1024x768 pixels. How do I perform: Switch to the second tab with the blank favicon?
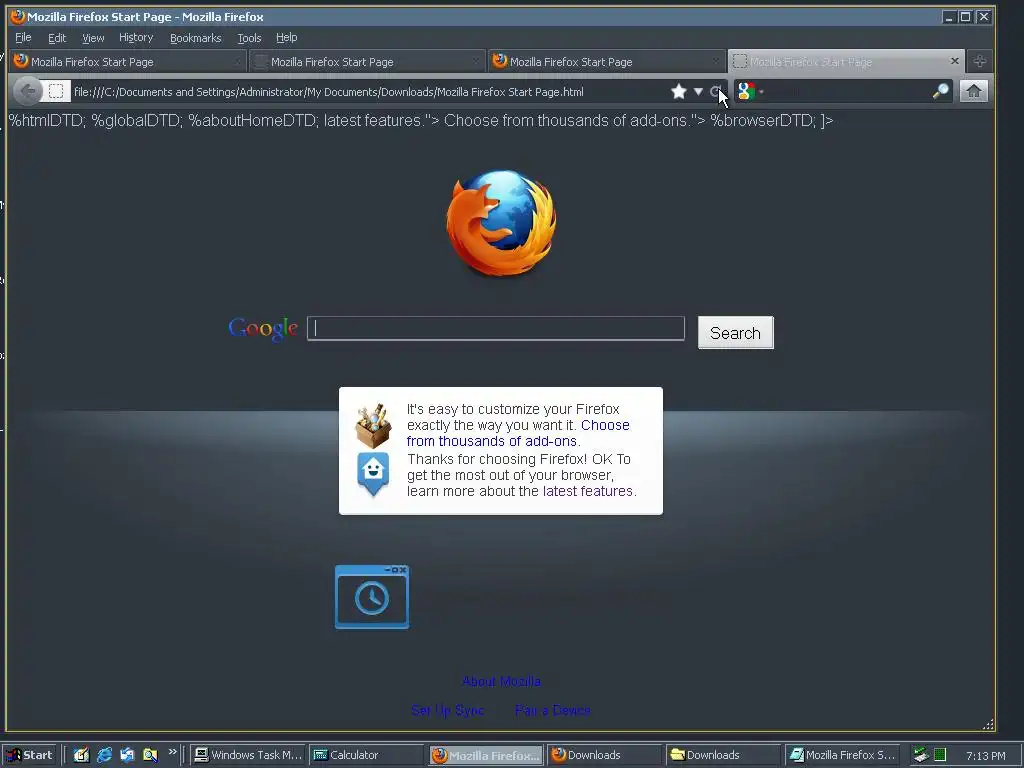[x=367, y=61]
